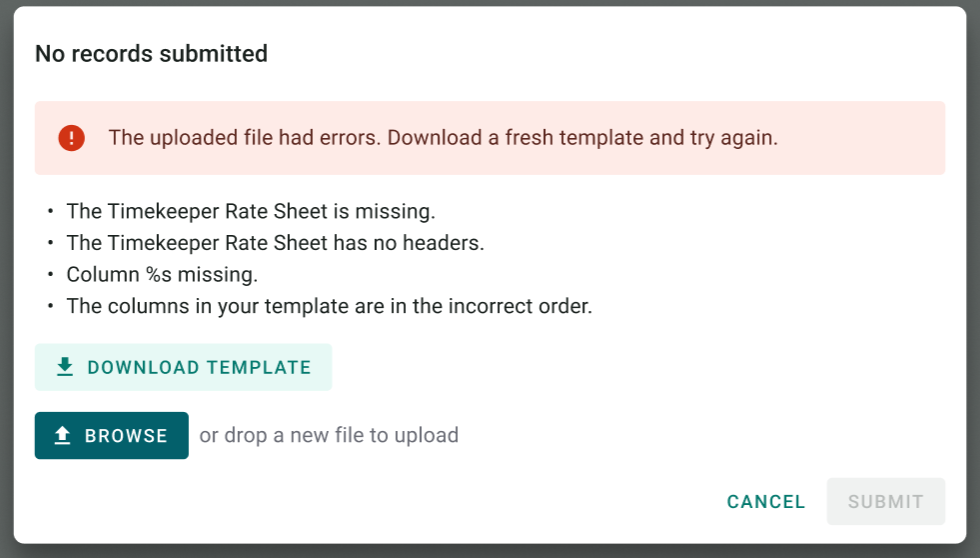Screen dimensions: 980x558
Task: Click the 'or drop a new file to upload' text
Action: (329, 435)
